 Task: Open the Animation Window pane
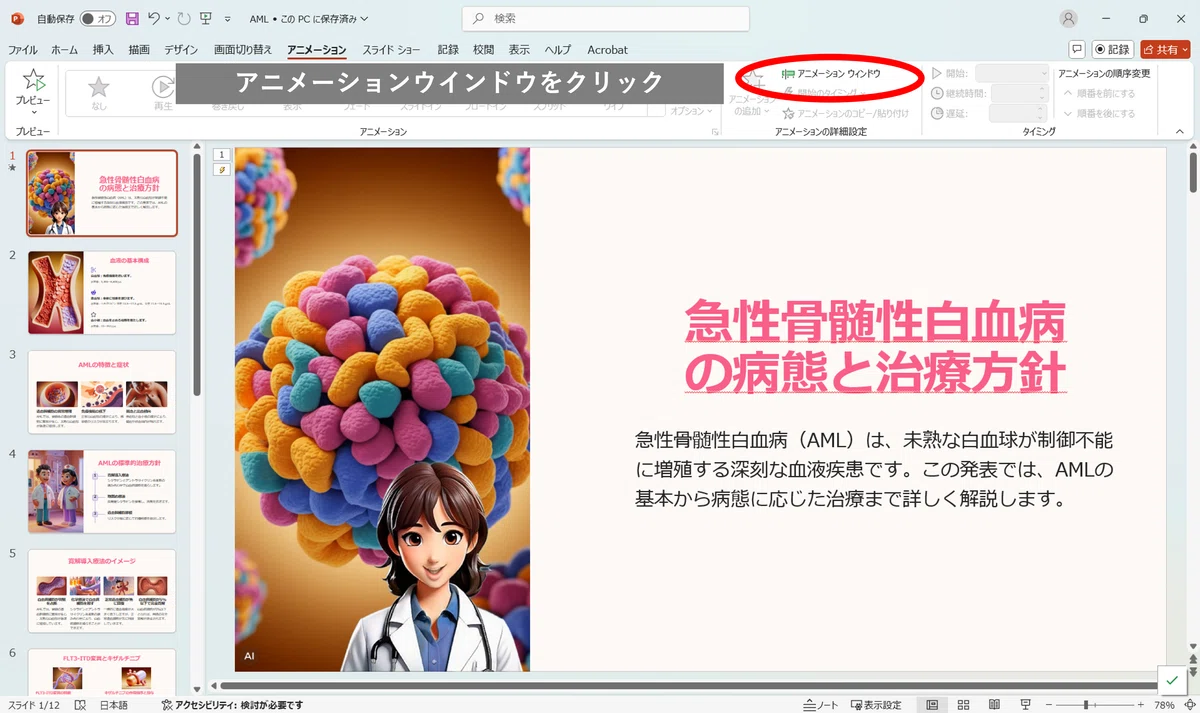coord(830,74)
